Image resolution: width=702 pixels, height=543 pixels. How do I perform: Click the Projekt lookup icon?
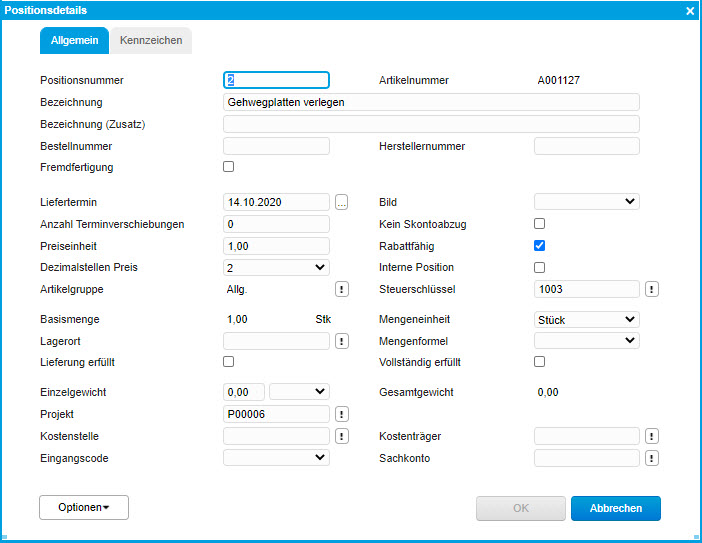click(341, 414)
